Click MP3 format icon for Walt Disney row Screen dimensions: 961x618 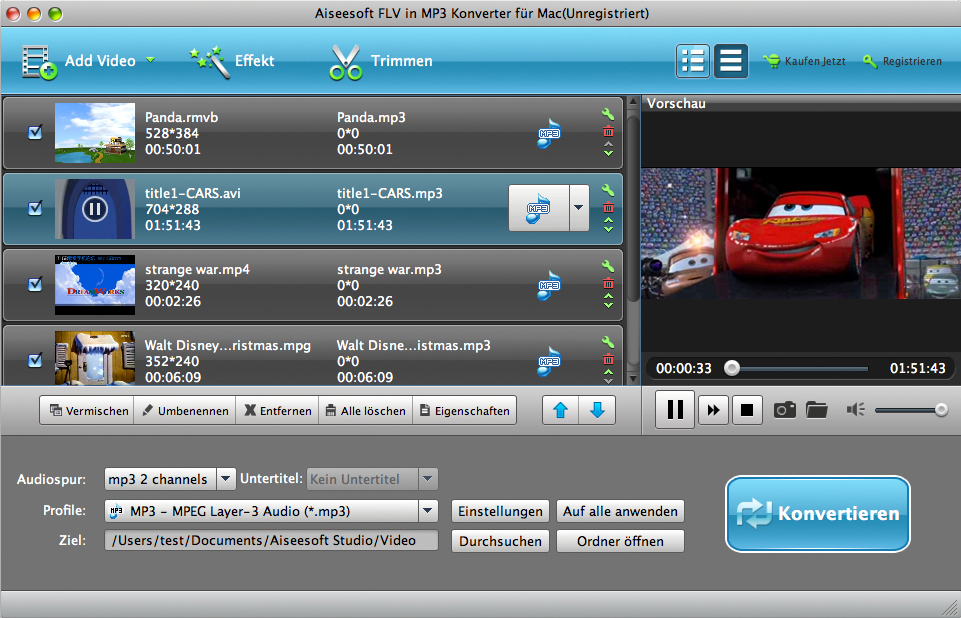pos(549,361)
